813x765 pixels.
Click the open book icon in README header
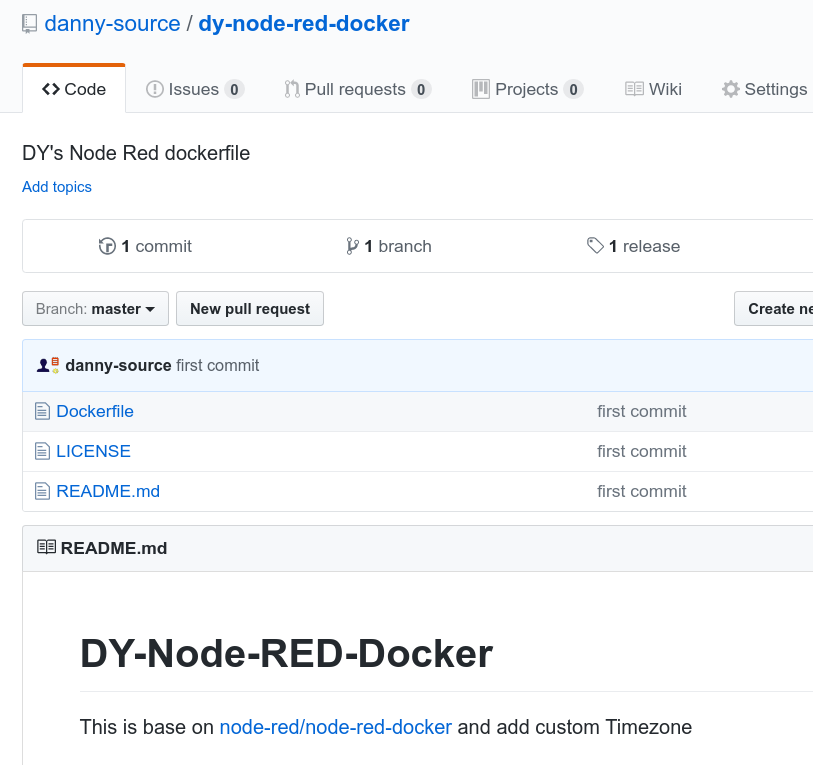pos(46,548)
